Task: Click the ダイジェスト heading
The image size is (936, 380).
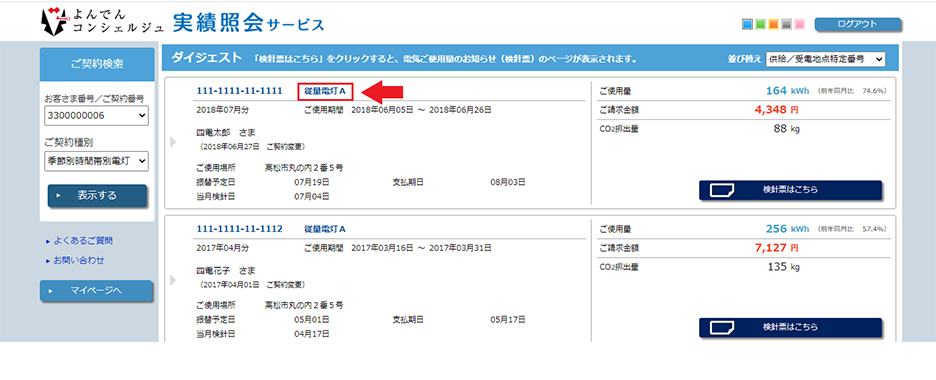Action: pos(207,58)
